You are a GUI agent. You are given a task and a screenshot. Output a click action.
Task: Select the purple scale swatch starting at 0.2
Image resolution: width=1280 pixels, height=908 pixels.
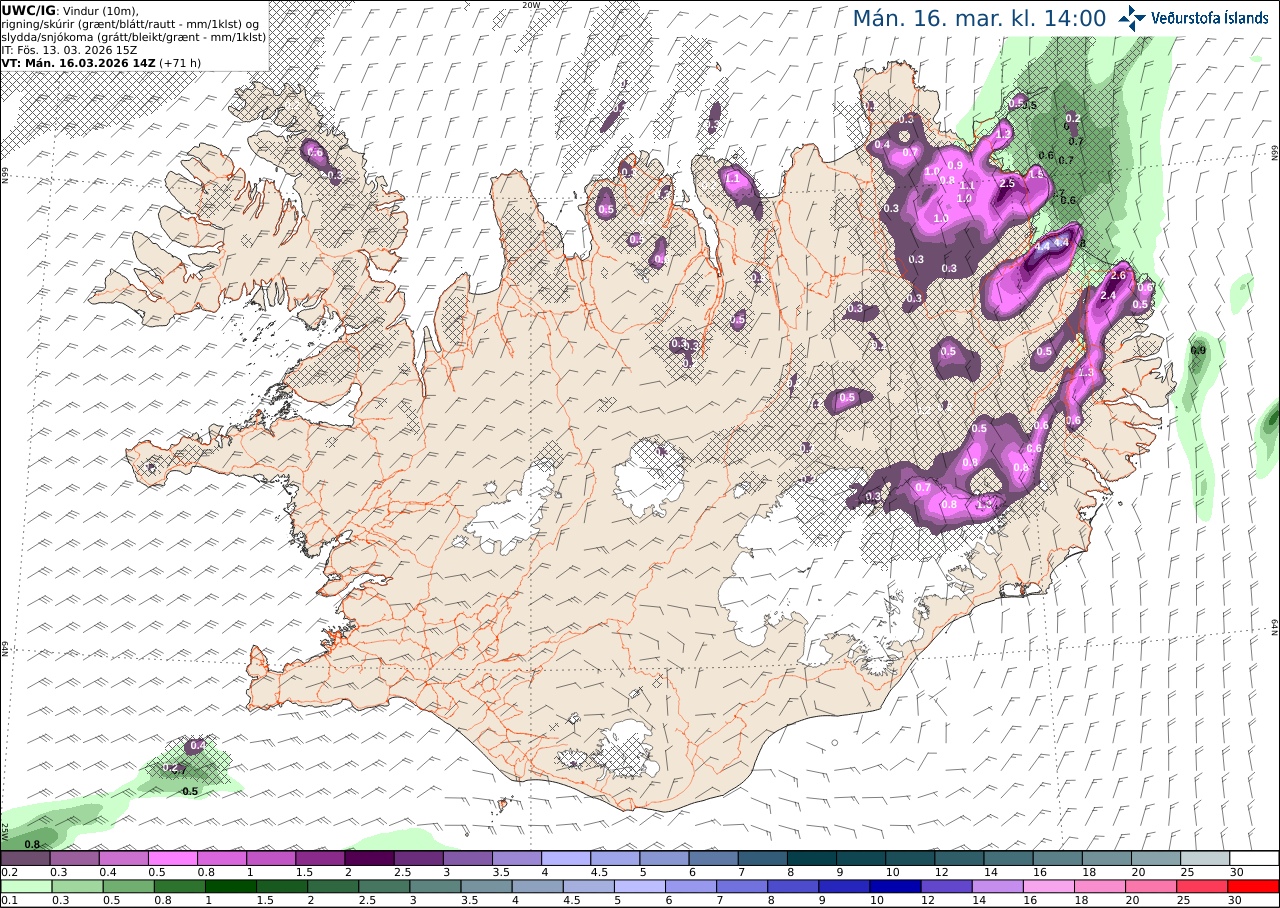click(x=25, y=858)
